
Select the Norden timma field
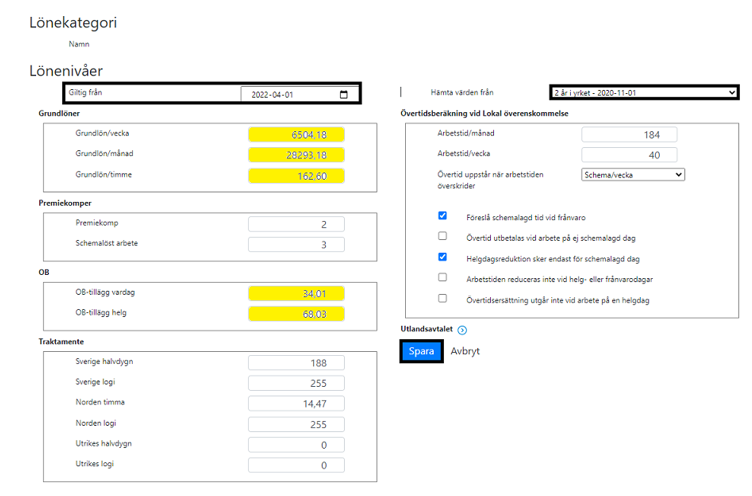[x=296, y=404]
